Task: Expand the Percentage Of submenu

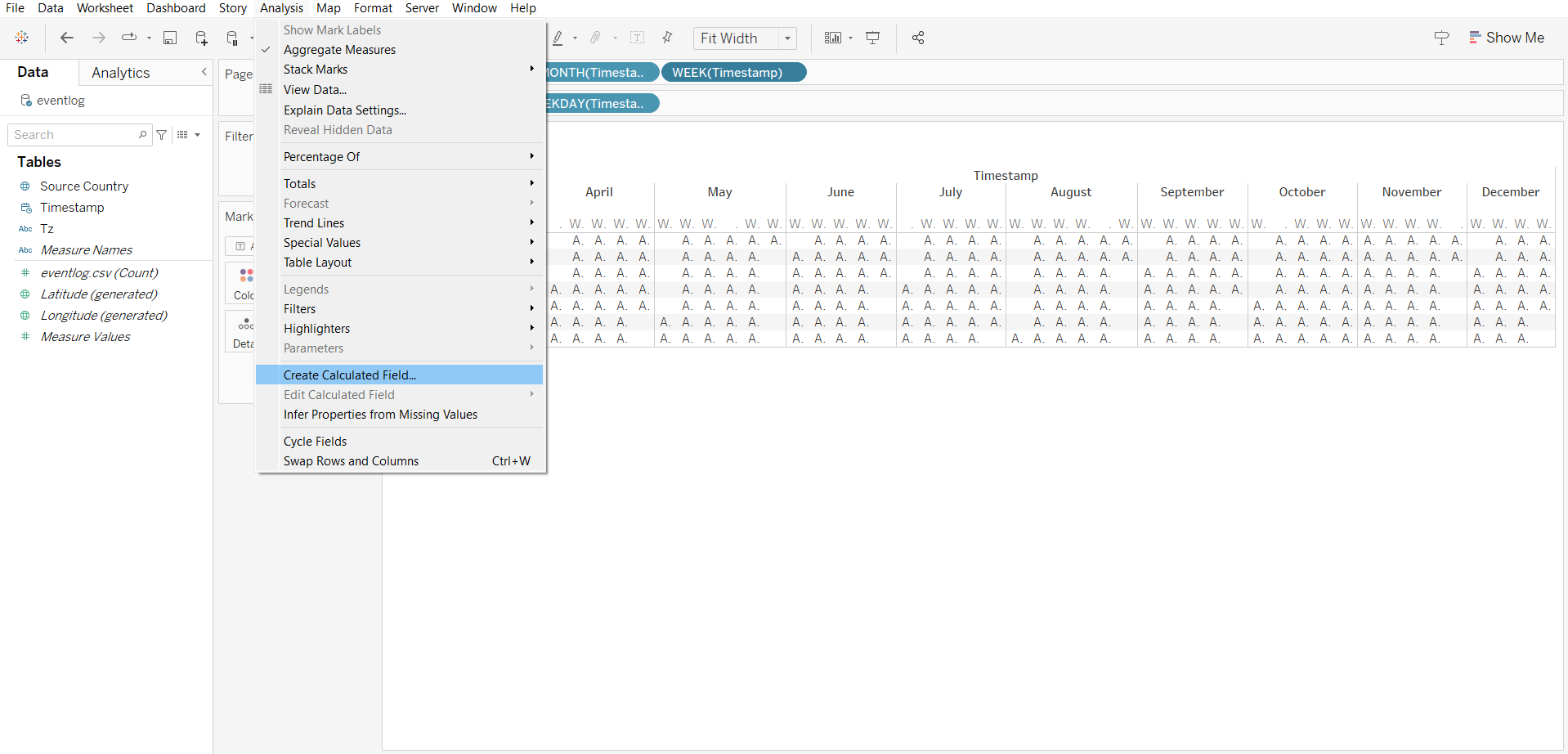Action: (x=407, y=157)
